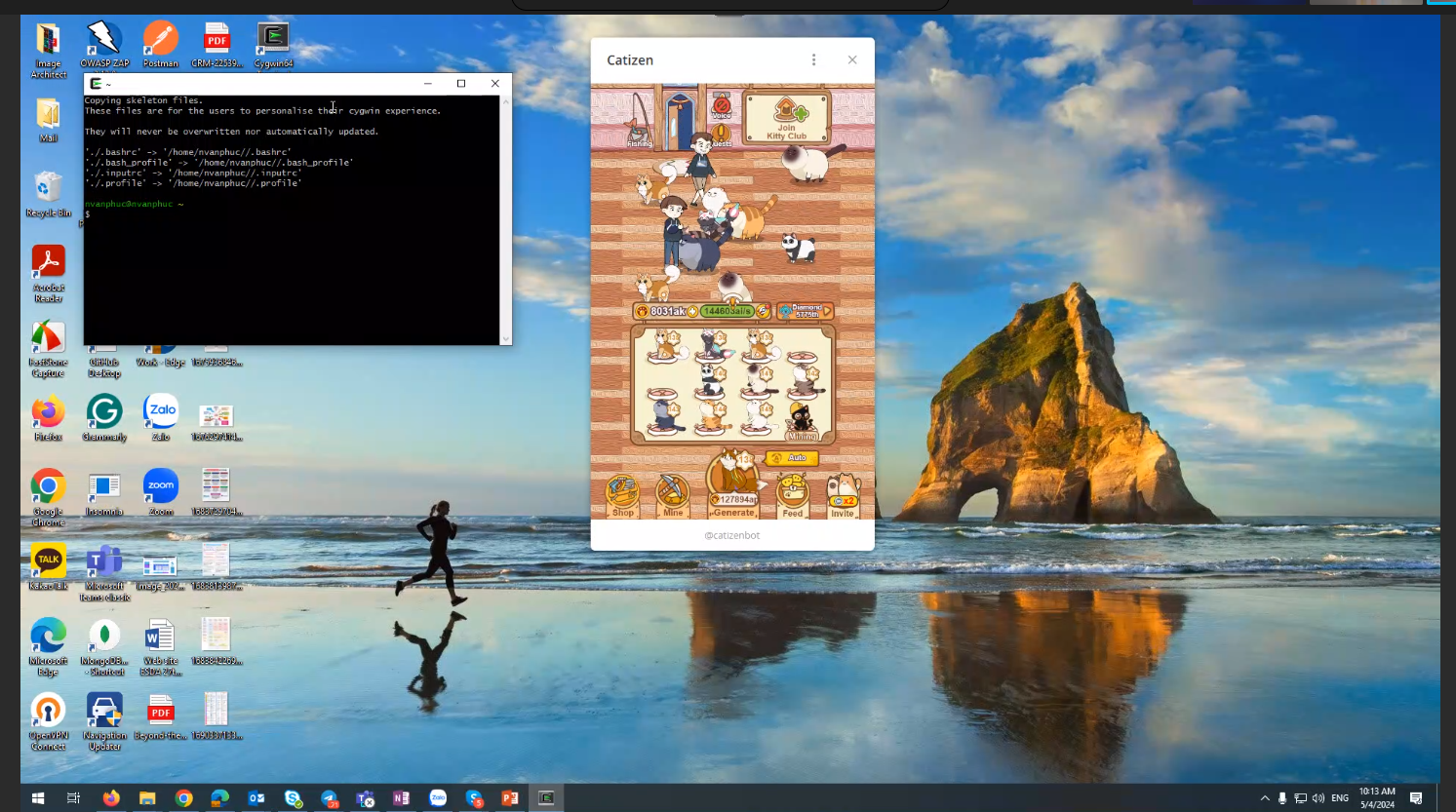
Task: Open Zoom desktop shortcut
Action: (x=161, y=493)
